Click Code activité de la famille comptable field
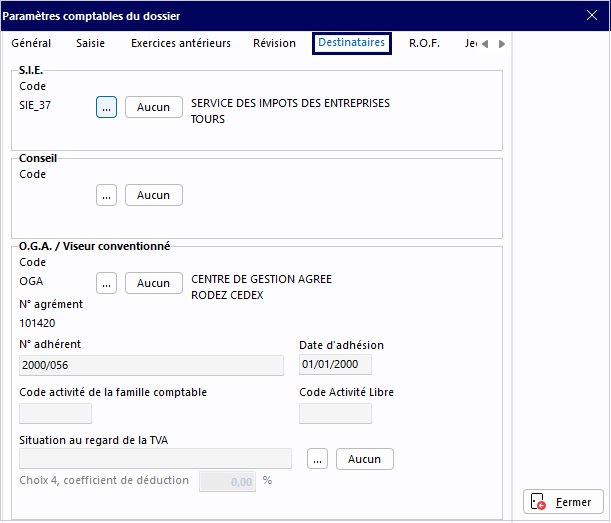 [55, 413]
